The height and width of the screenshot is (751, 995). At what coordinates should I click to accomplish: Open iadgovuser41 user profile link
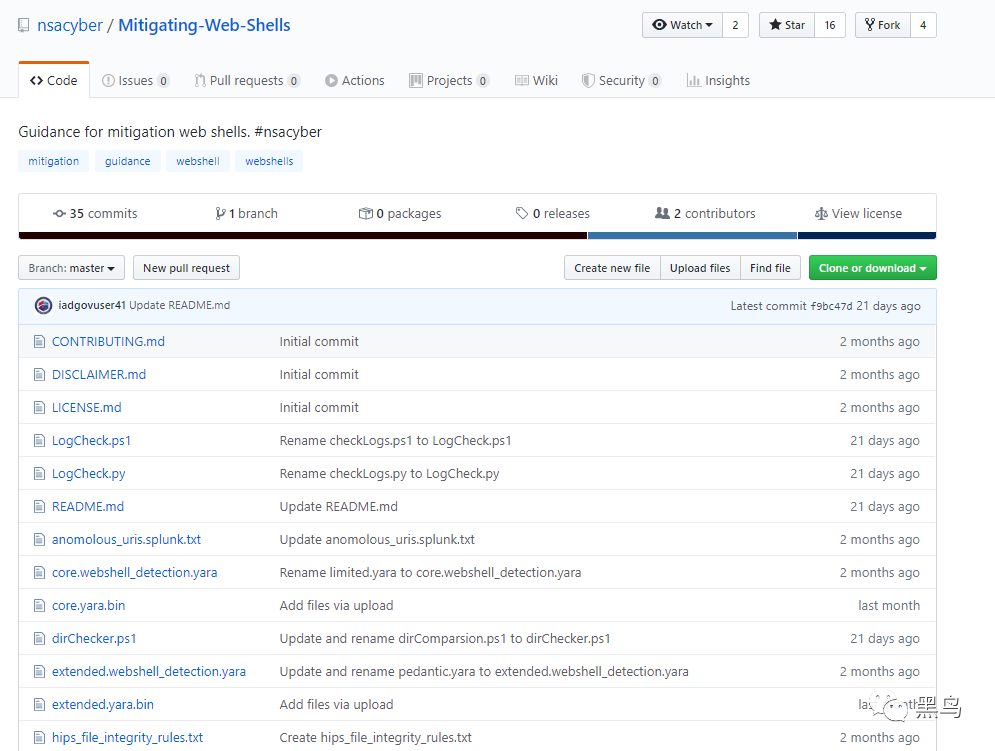coord(92,305)
